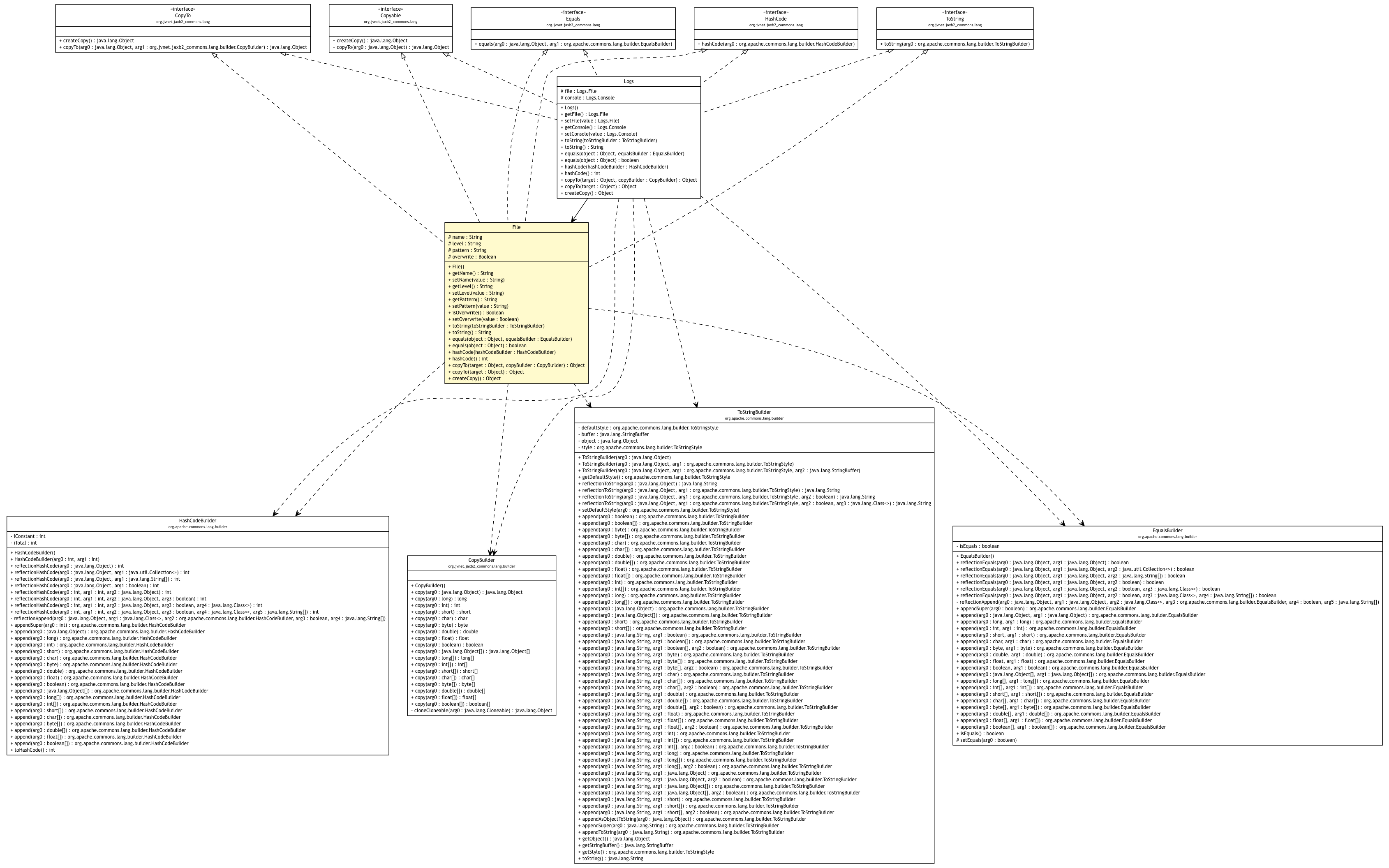The height and width of the screenshot is (868, 1389).
Task: Click '+ toHashCode() : int' method
Action: point(33,750)
